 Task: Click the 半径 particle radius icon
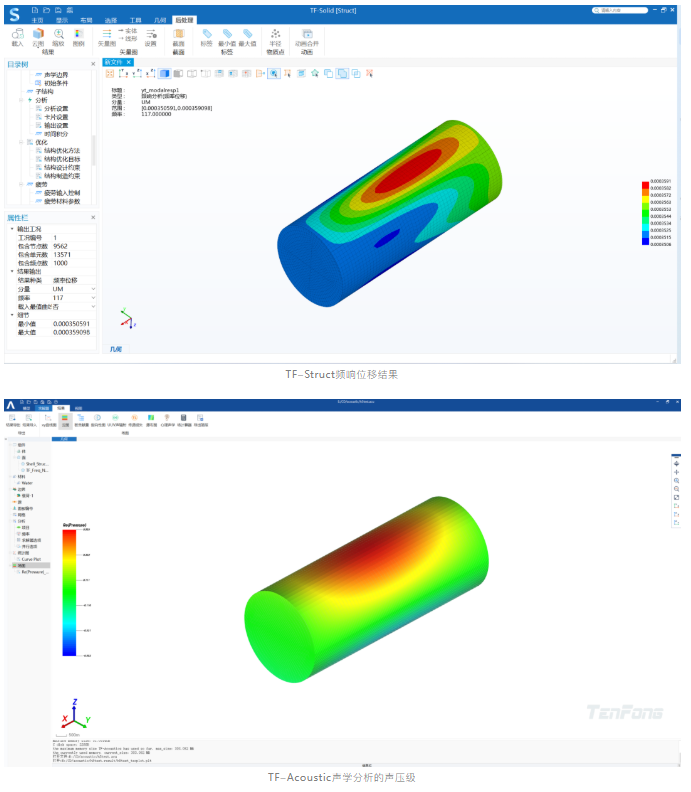(x=275, y=34)
